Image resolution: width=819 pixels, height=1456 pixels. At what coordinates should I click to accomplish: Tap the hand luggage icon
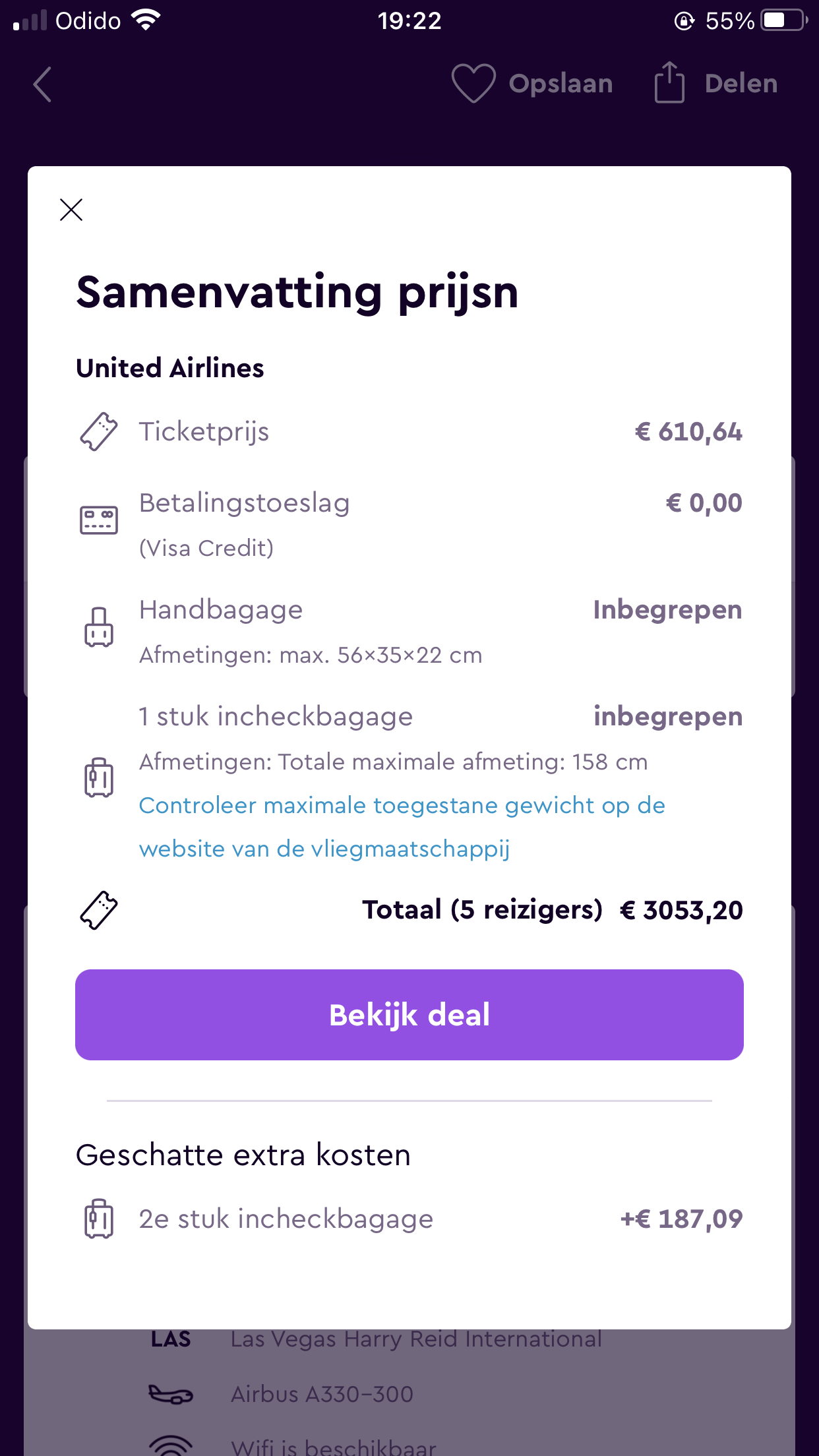tap(99, 626)
